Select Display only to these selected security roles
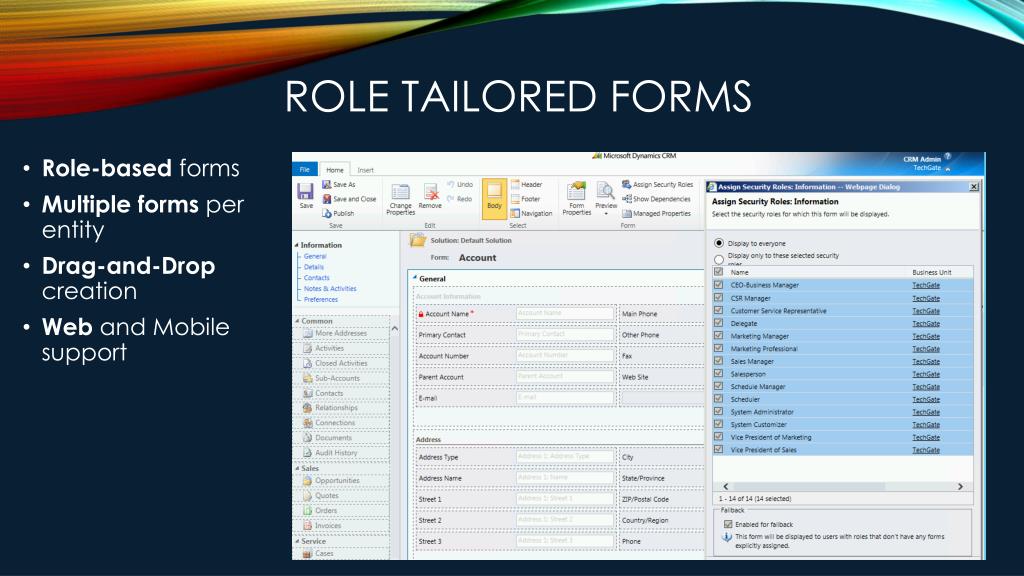The width and height of the screenshot is (1024, 576). pos(719,259)
